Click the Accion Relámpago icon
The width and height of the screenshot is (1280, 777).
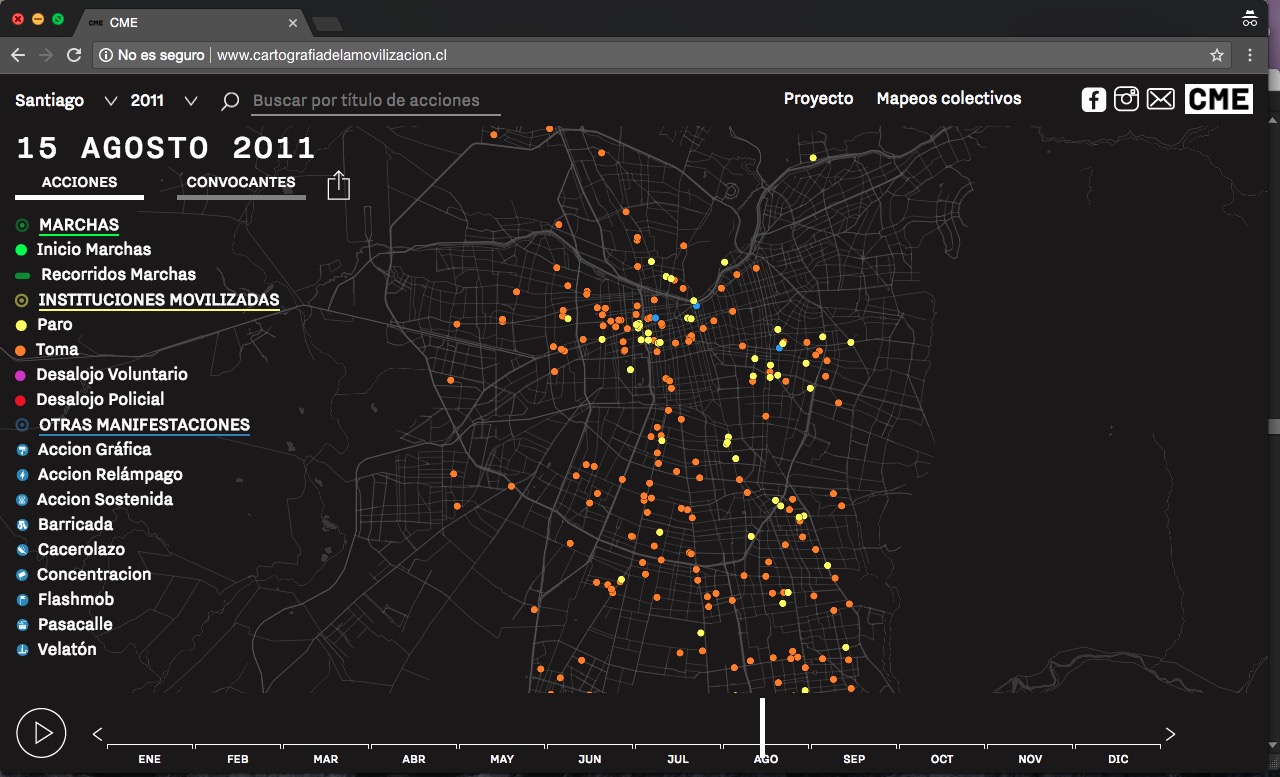pyautogui.click(x=22, y=475)
